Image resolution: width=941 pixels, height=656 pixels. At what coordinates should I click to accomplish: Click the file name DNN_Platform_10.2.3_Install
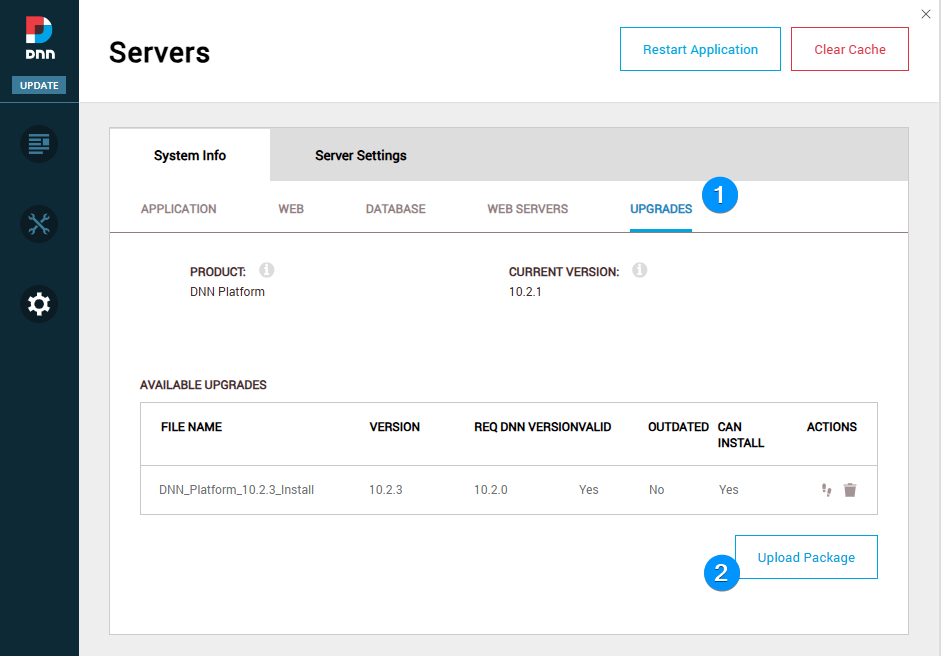pos(236,490)
